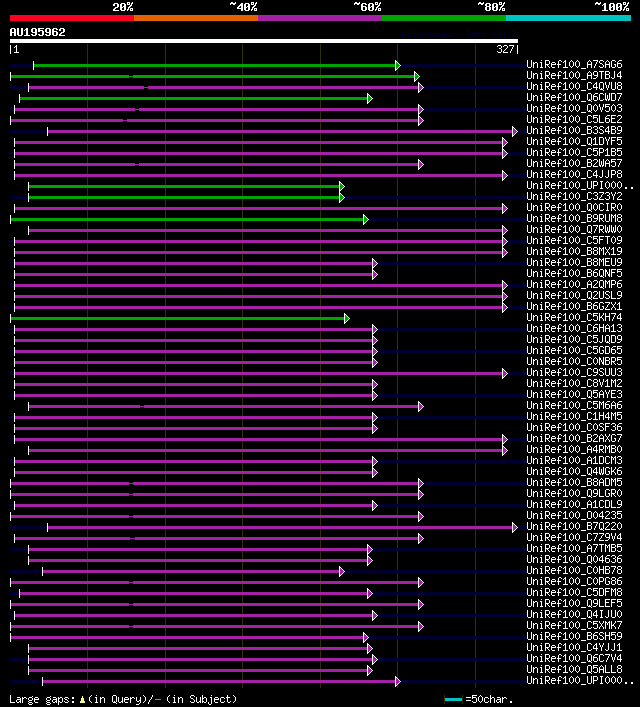Select label UniRef100_Q2USL9
The height and width of the screenshot is (707, 640).
574,295
